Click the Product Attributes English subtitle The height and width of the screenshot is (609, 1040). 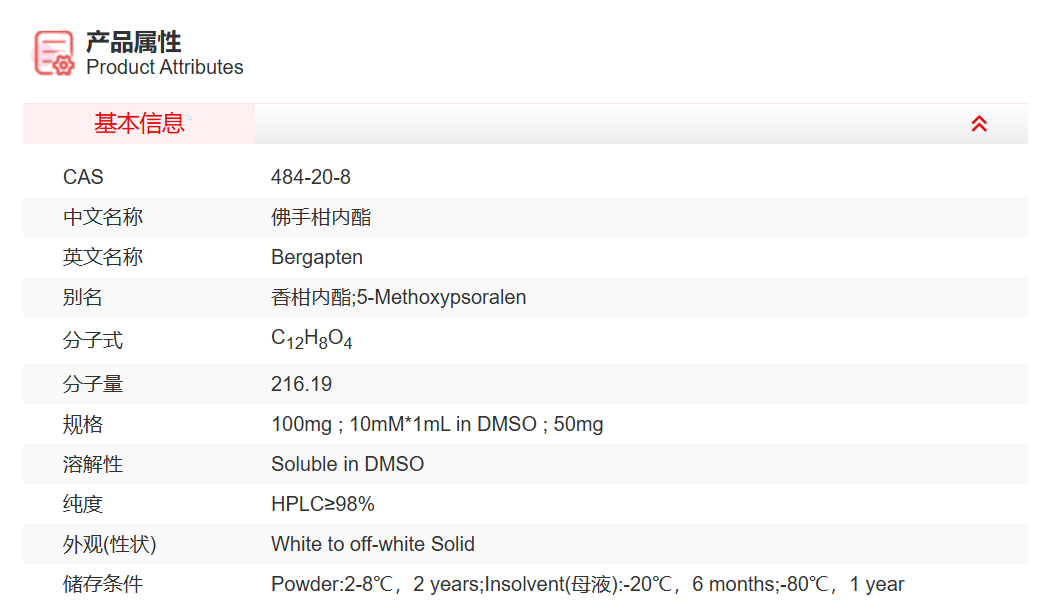(x=165, y=67)
